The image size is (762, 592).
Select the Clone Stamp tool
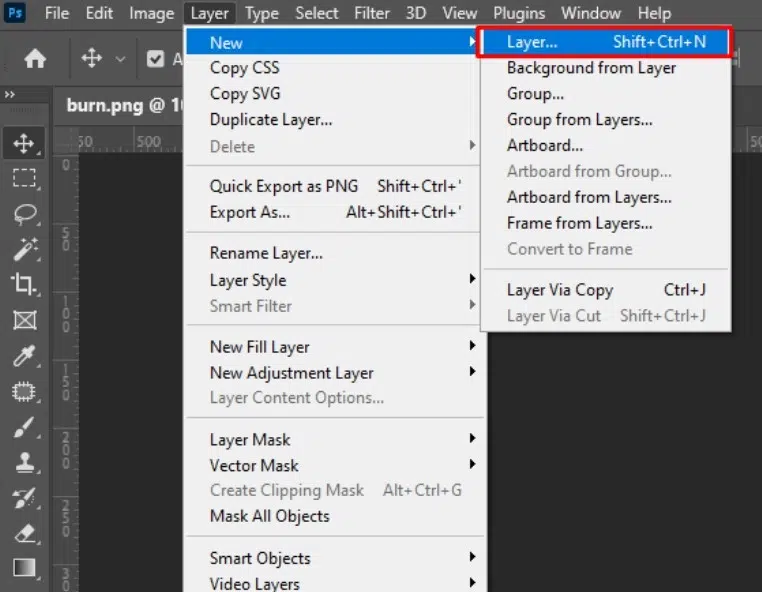tap(24, 462)
